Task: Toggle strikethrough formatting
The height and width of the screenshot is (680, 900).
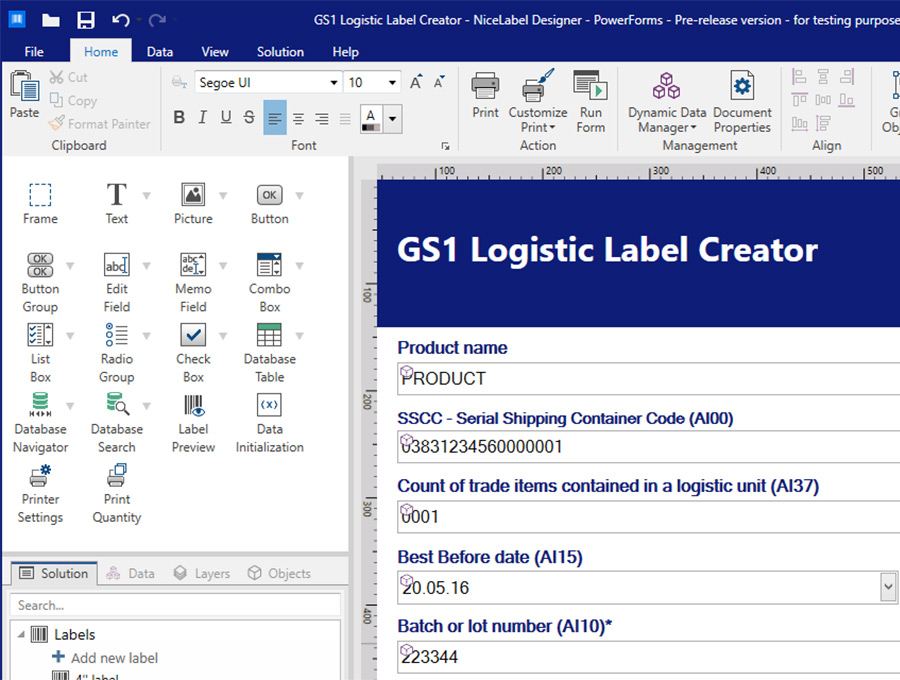Action: [249, 117]
